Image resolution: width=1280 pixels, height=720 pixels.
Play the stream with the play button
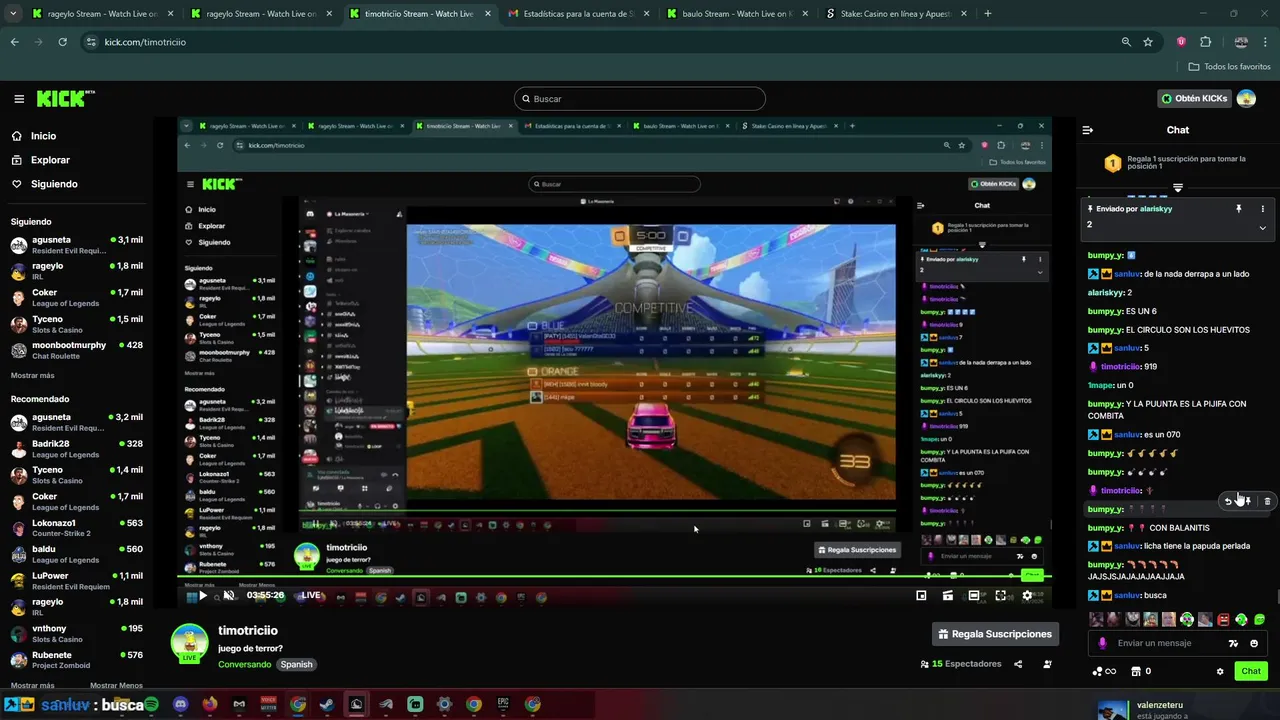click(x=203, y=595)
